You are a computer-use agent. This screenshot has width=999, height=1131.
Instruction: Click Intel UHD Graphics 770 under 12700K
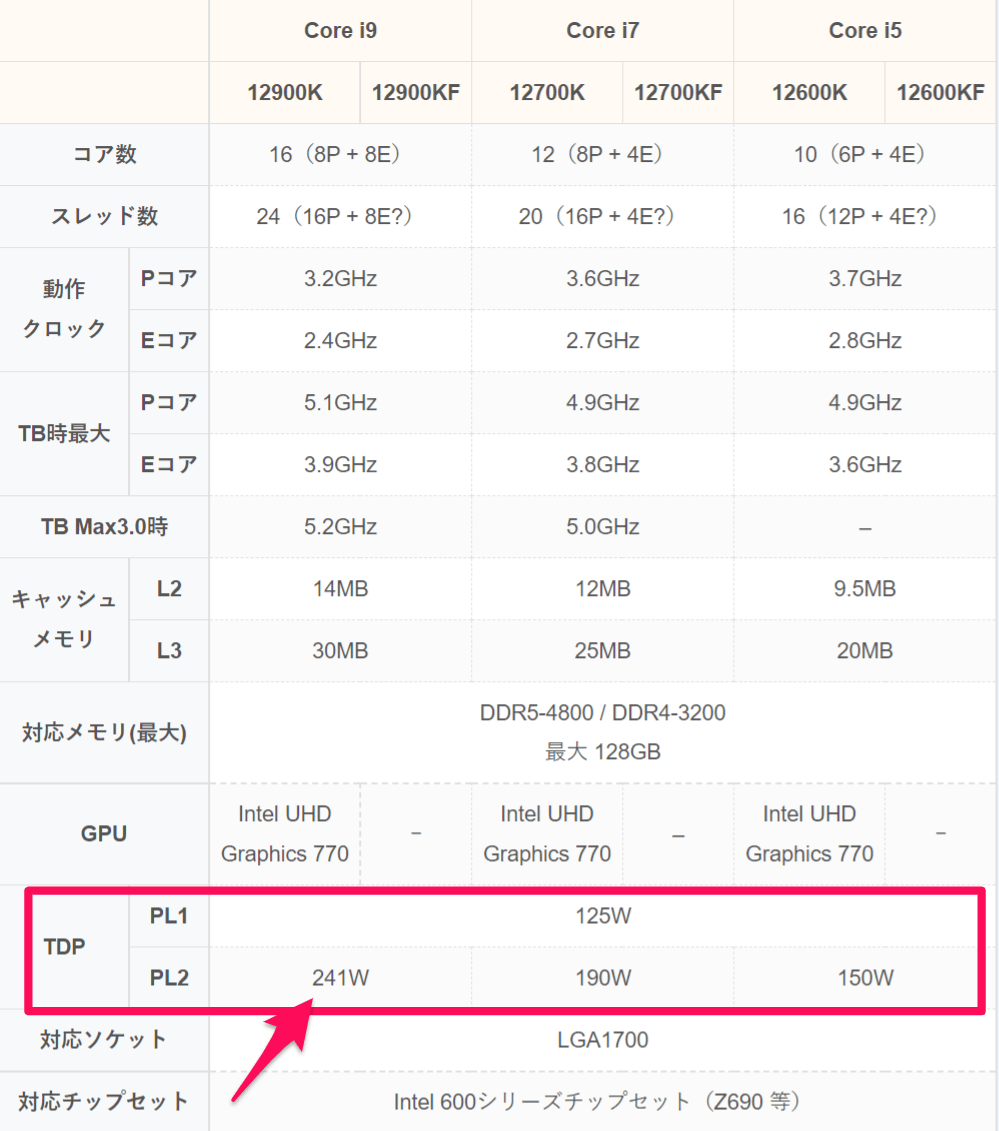(547, 834)
